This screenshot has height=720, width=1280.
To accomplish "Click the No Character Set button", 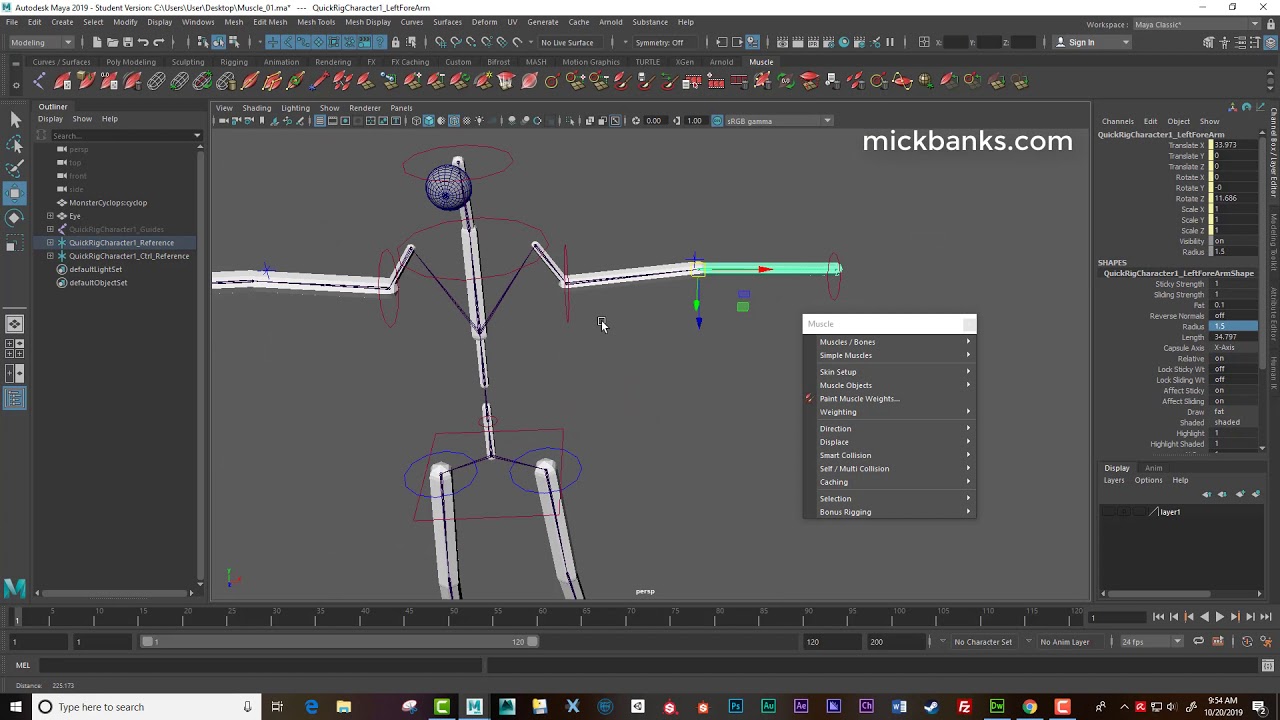I will (x=983, y=642).
